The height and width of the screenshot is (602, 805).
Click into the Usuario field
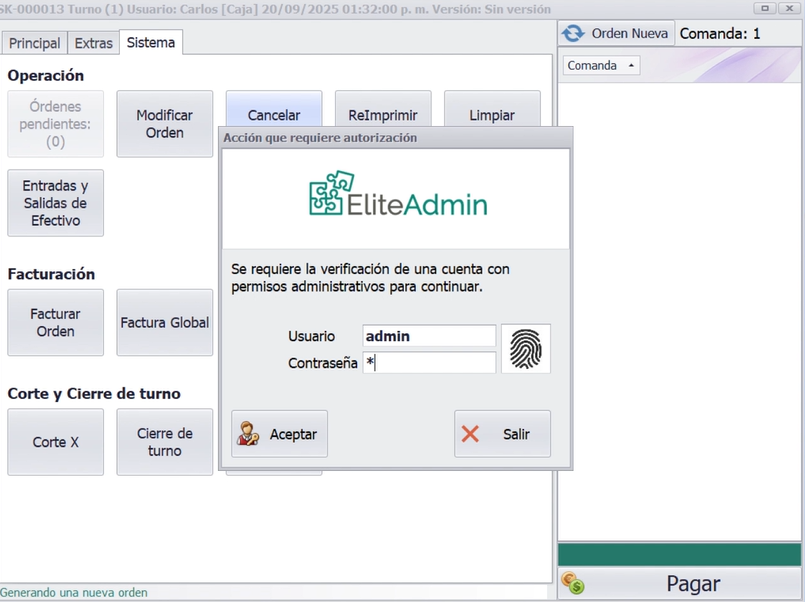429,336
